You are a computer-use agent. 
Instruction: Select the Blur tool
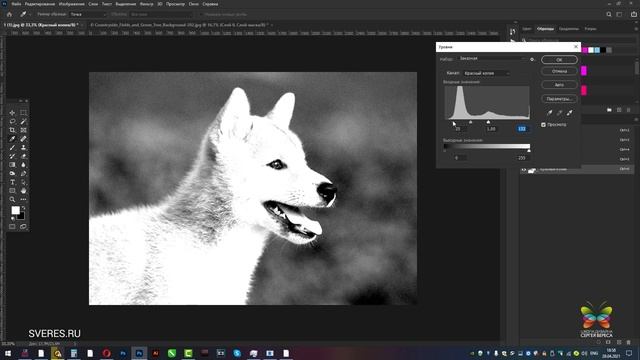point(23,165)
